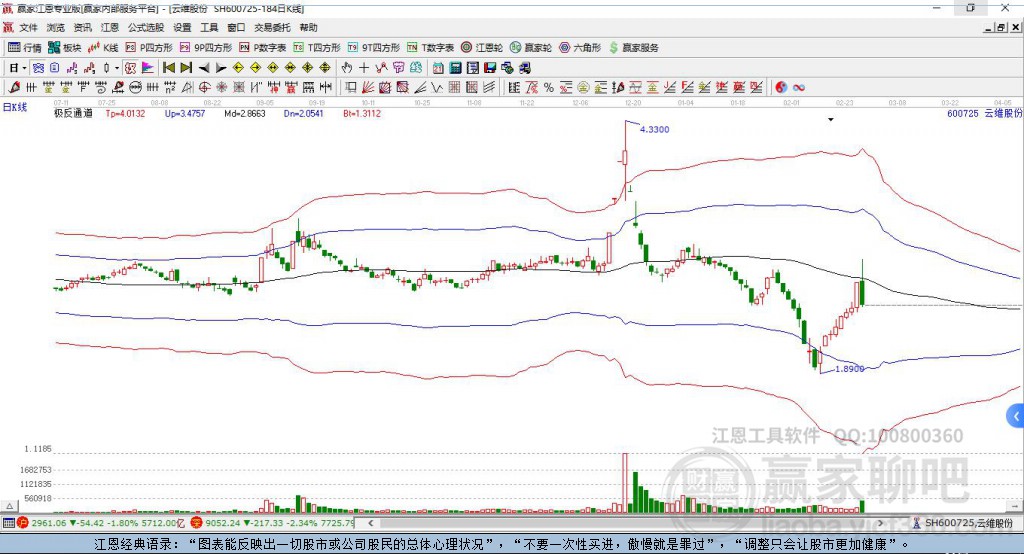This screenshot has height=554, width=1024.
Task: Open the 资讯 menu
Action: (82, 27)
